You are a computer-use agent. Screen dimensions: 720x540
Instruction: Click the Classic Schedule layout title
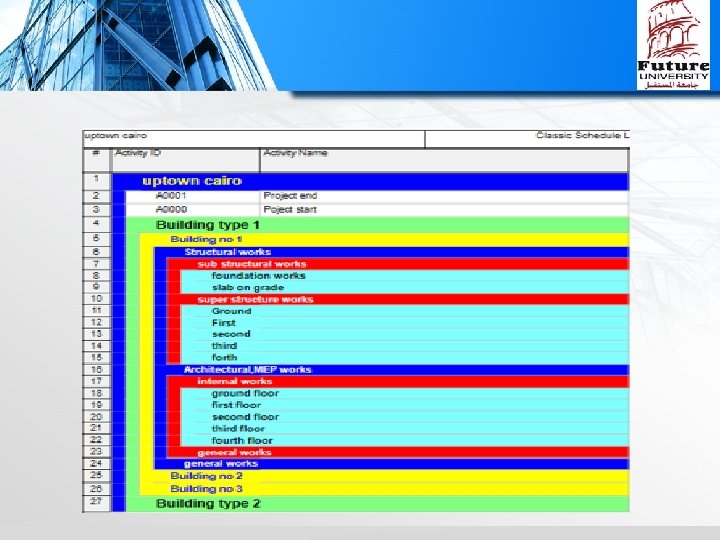pyautogui.click(x=583, y=136)
